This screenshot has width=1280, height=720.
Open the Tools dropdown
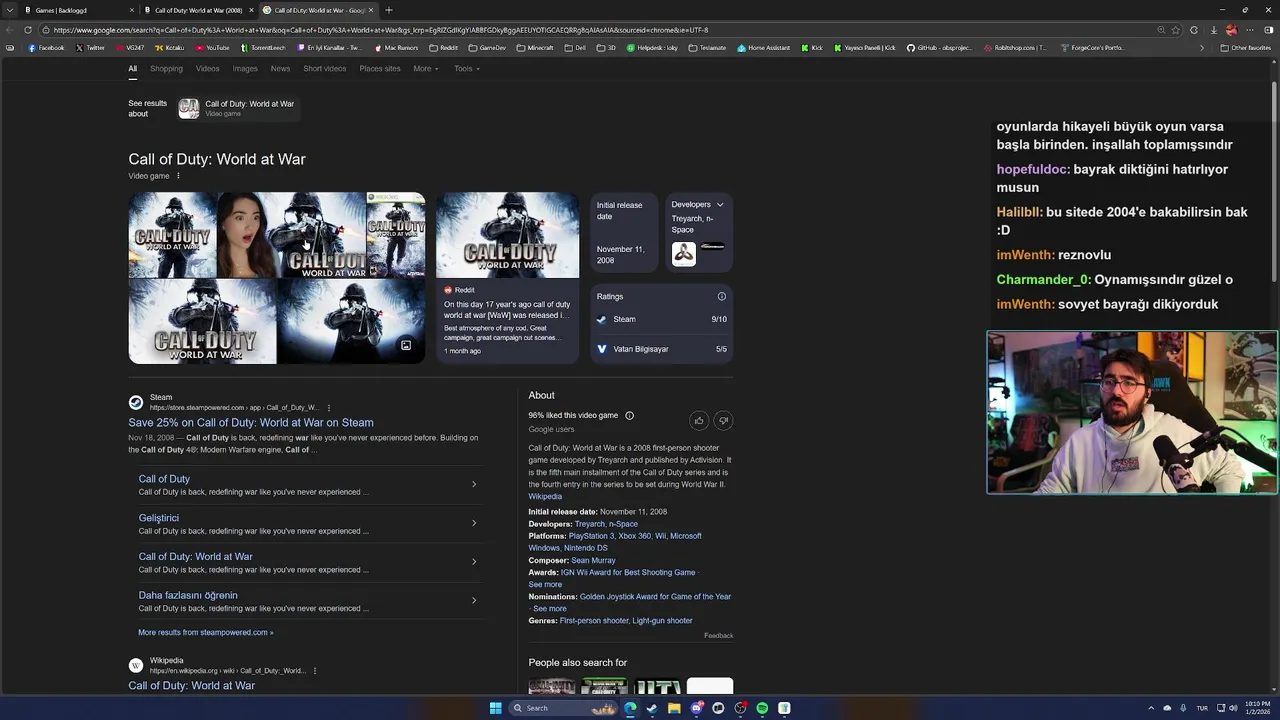coord(467,69)
